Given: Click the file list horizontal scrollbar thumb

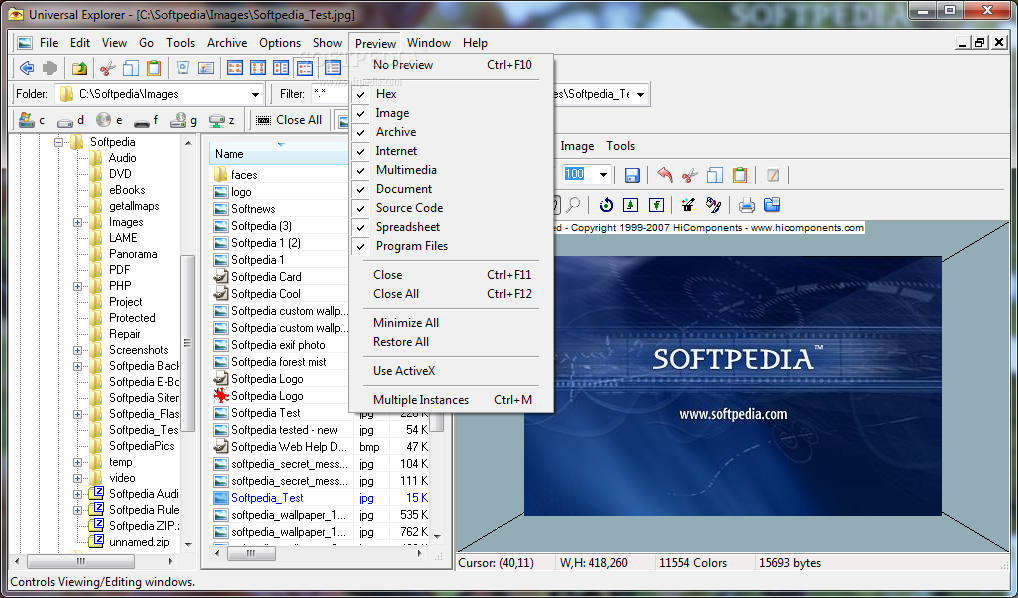Looking at the screenshot, I should pos(251,554).
